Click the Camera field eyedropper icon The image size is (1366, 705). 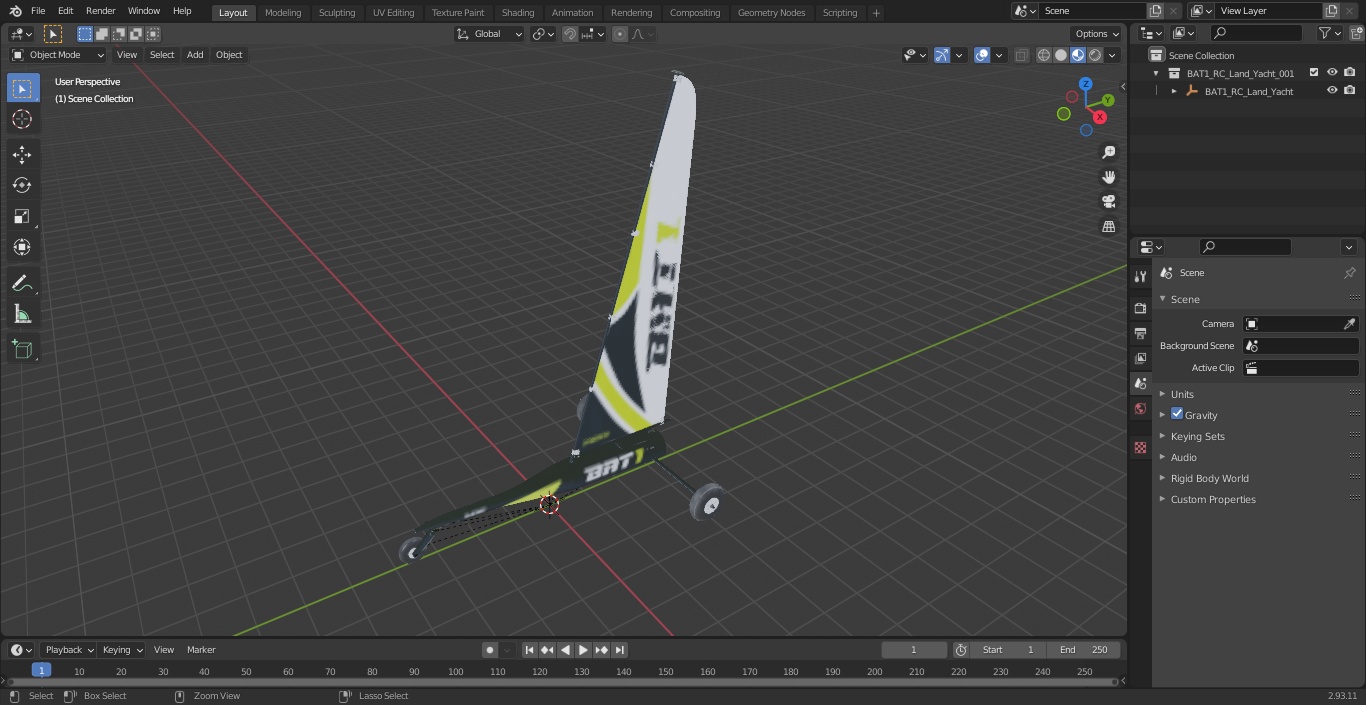tap(1349, 324)
